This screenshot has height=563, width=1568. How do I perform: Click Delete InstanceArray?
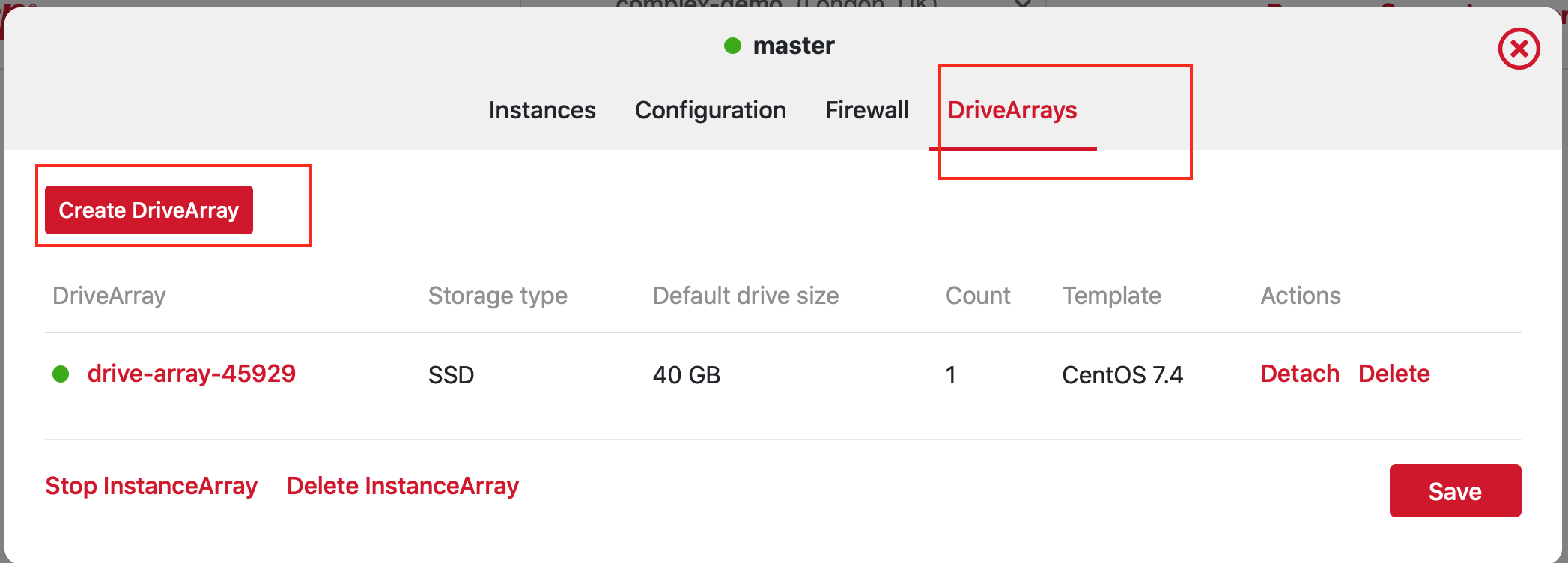403,486
